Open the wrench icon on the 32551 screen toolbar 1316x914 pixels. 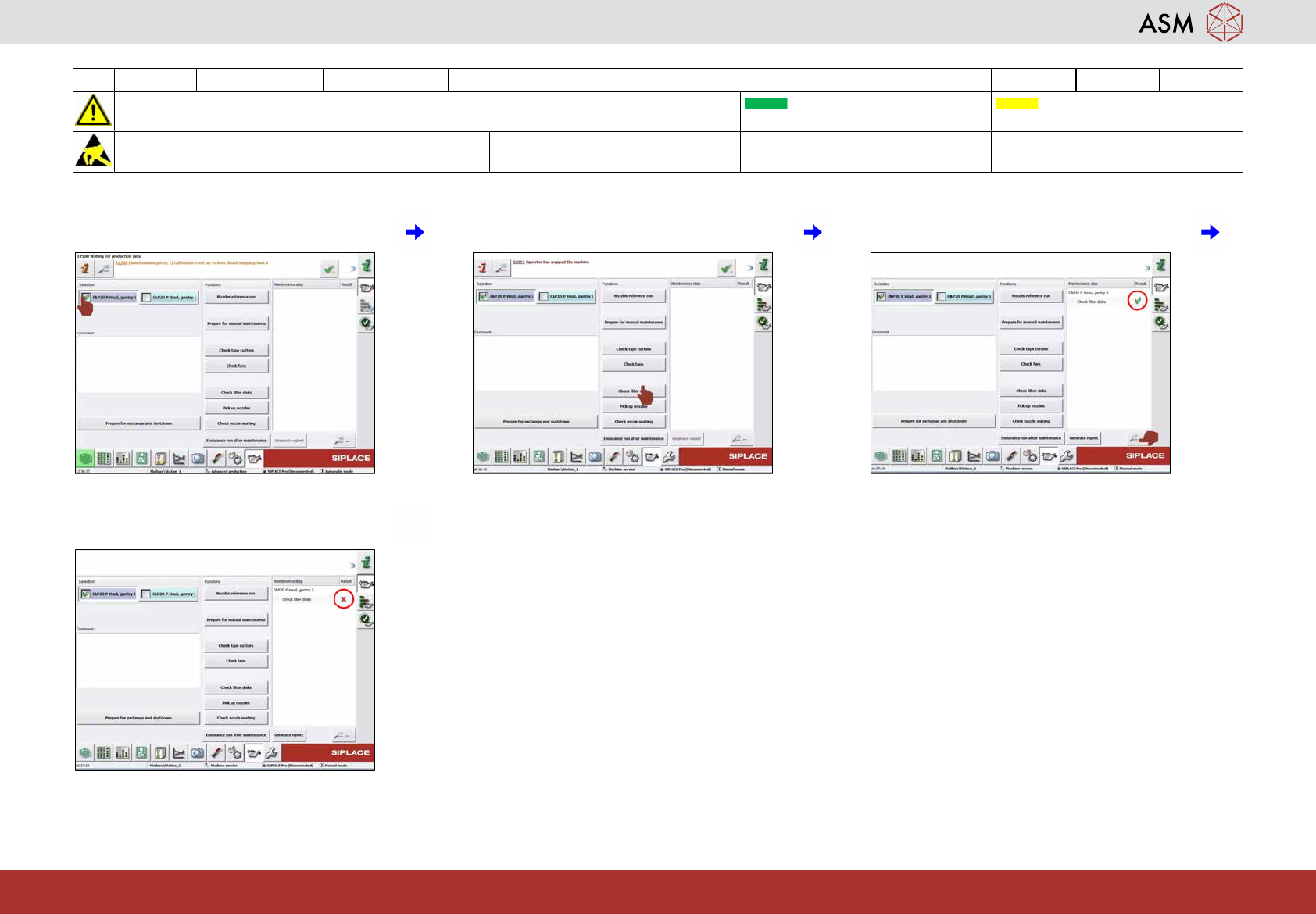point(670,457)
